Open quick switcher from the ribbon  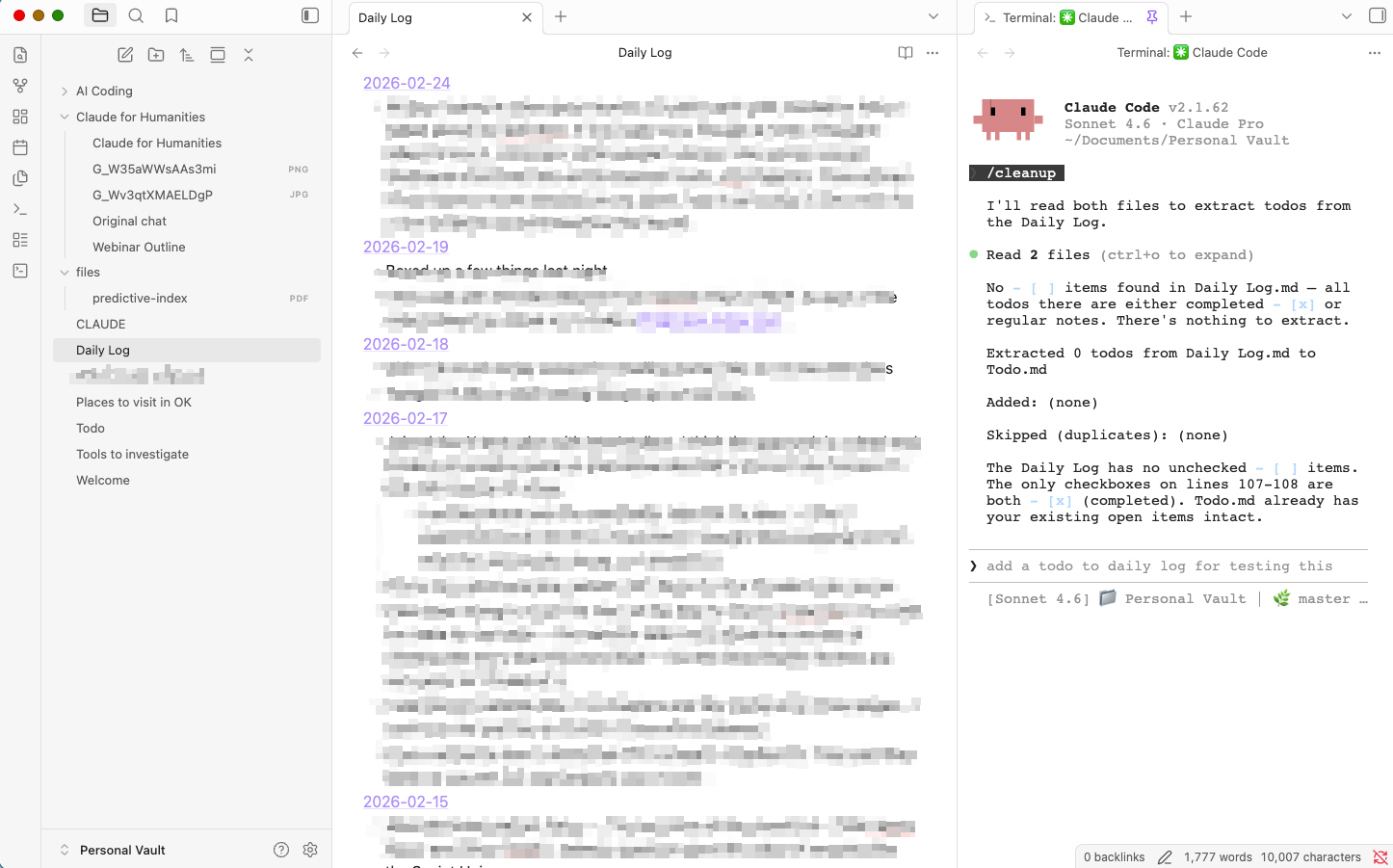(x=20, y=55)
